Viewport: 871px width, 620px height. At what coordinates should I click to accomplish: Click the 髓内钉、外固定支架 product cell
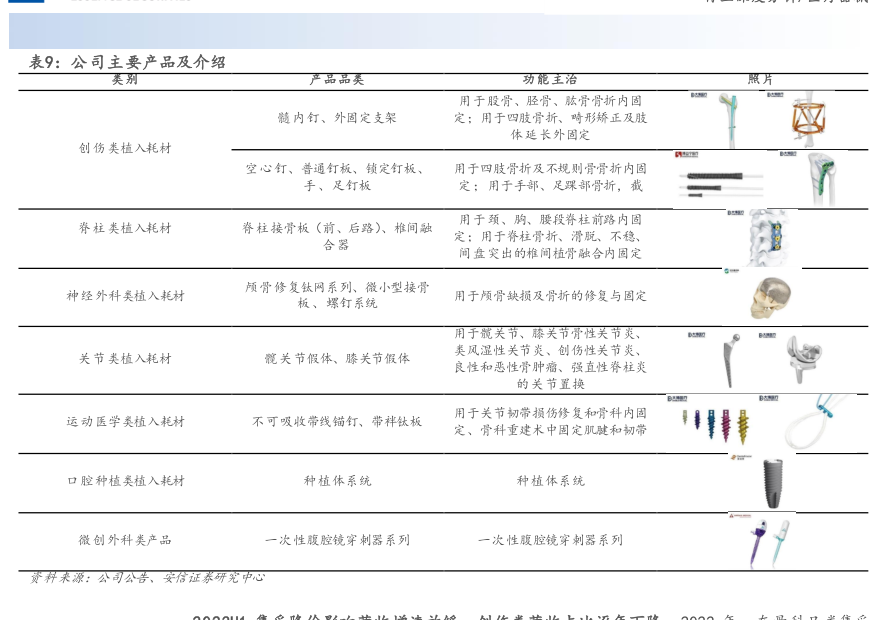337,117
